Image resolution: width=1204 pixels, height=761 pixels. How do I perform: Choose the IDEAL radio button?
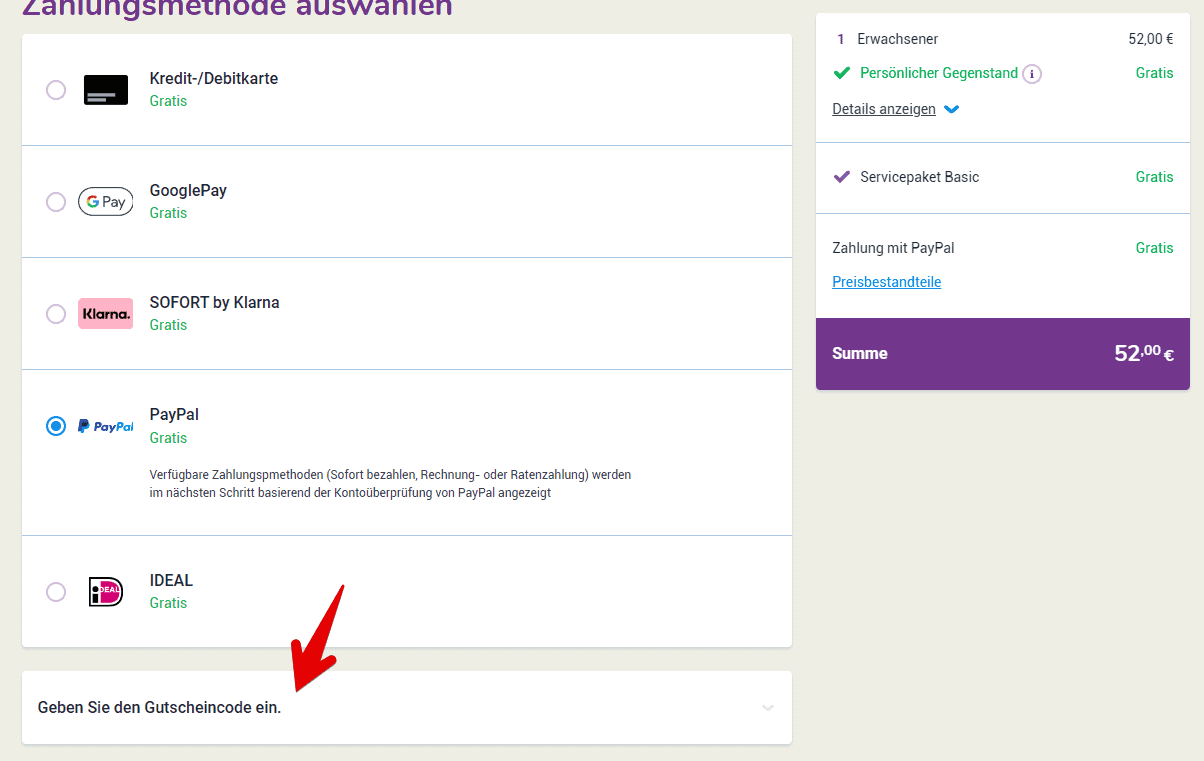[56, 592]
